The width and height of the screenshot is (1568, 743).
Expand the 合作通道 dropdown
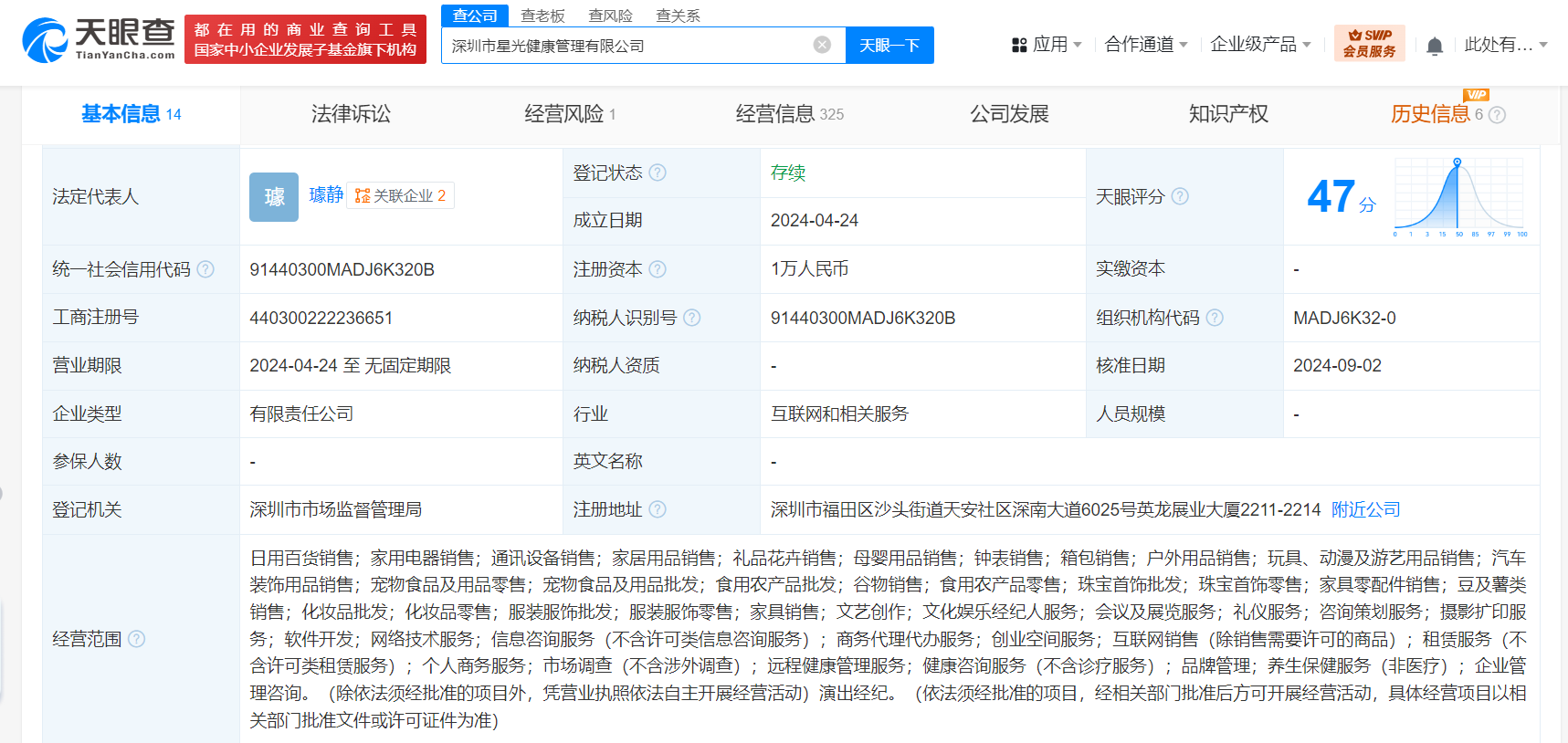tap(1145, 45)
